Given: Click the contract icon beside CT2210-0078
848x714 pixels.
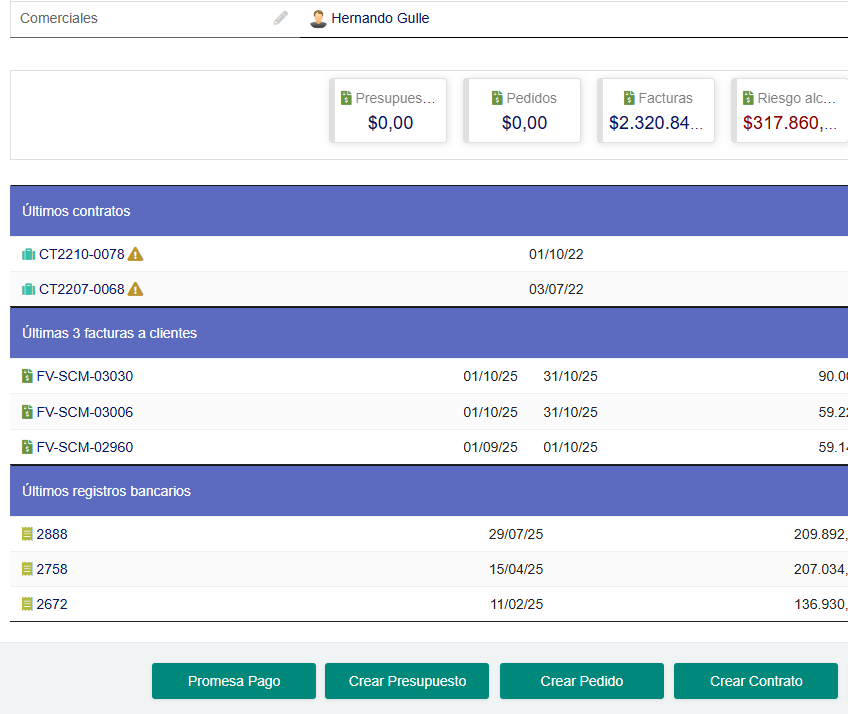Looking at the screenshot, I should [x=28, y=254].
